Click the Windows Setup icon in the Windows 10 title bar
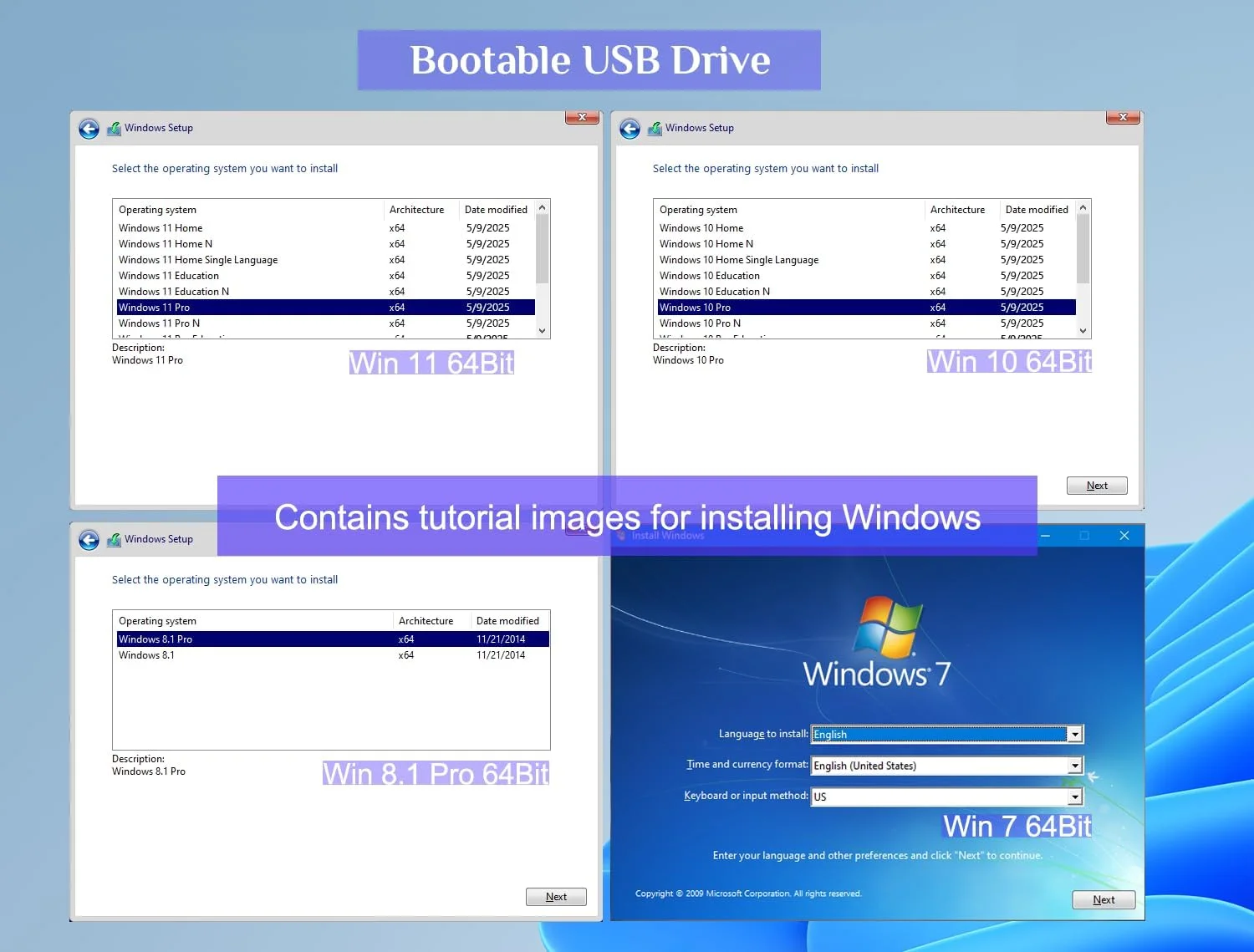Image resolution: width=1254 pixels, height=952 pixels. 655,128
